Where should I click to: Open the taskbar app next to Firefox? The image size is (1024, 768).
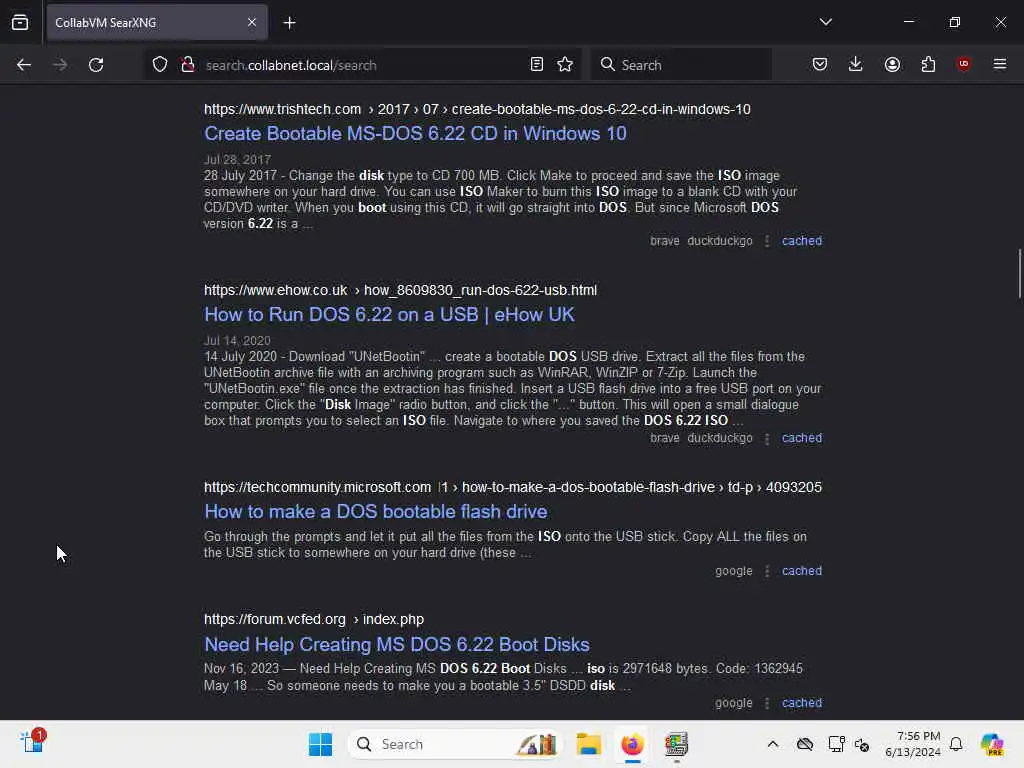[676, 744]
